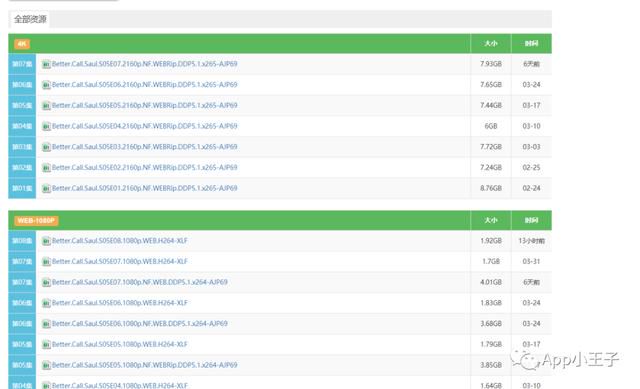Select the 3.68GB size cell
Viewport: 640px width, 389px height.
pyautogui.click(x=491, y=324)
